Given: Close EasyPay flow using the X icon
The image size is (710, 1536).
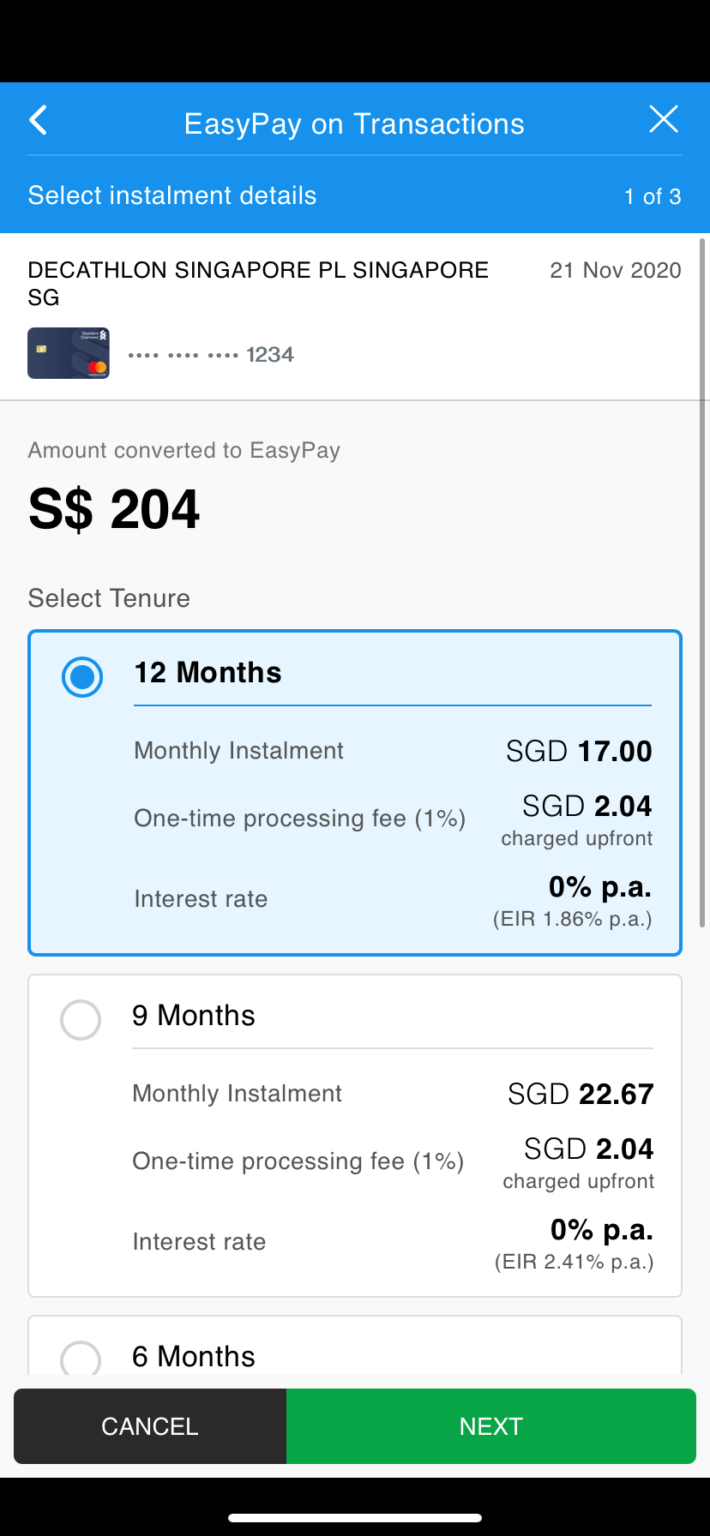Looking at the screenshot, I should tap(663, 119).
